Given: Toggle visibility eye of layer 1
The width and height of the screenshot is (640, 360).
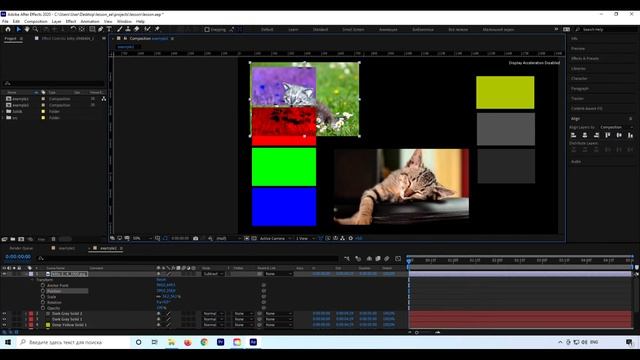Looking at the screenshot, I should [x=4, y=274].
